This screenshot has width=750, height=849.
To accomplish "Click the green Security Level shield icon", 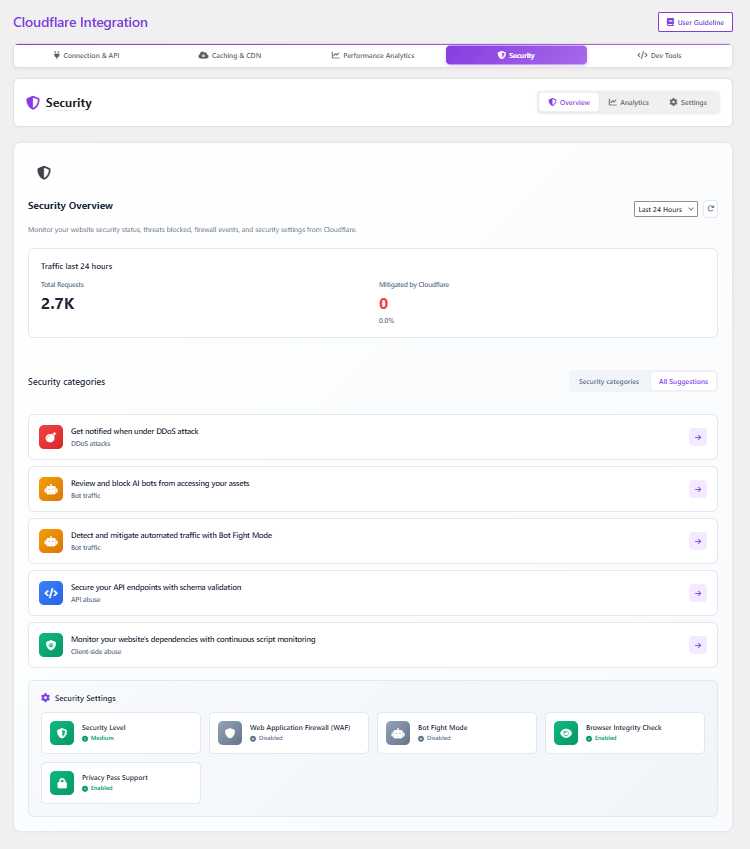I will click(62, 733).
